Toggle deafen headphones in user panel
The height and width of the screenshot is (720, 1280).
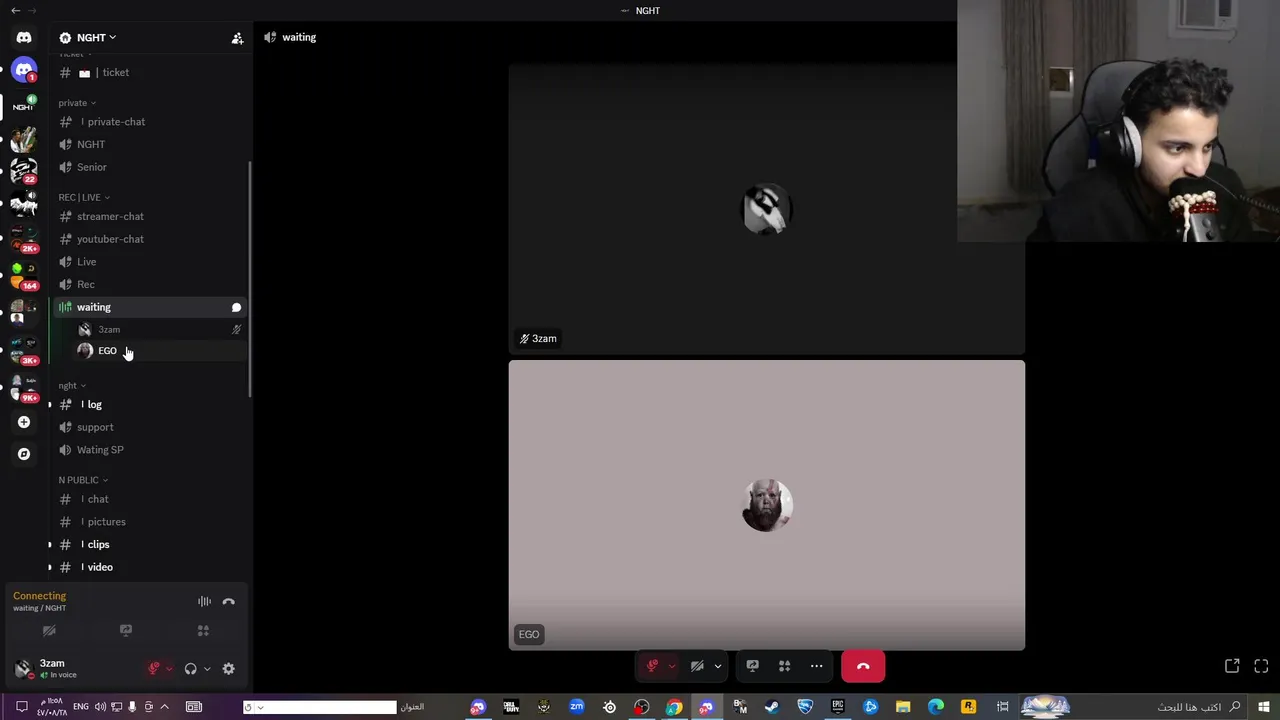(191, 669)
